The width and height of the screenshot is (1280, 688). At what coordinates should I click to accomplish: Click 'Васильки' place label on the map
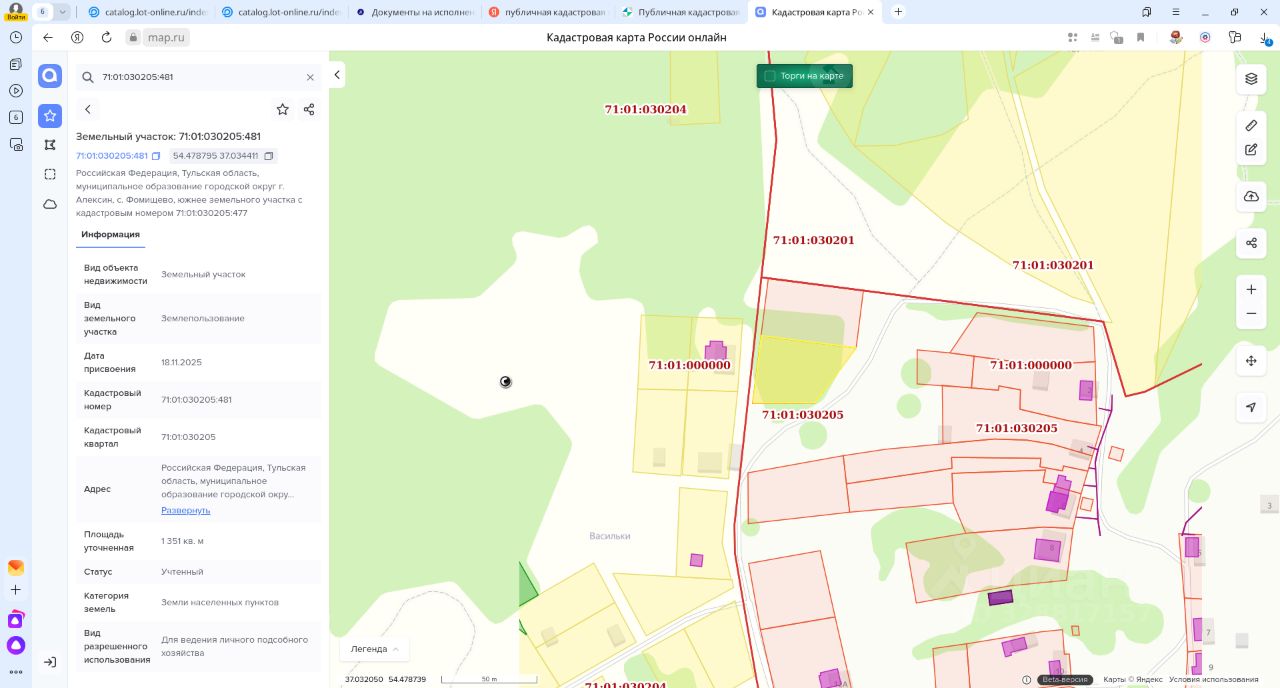(x=610, y=536)
